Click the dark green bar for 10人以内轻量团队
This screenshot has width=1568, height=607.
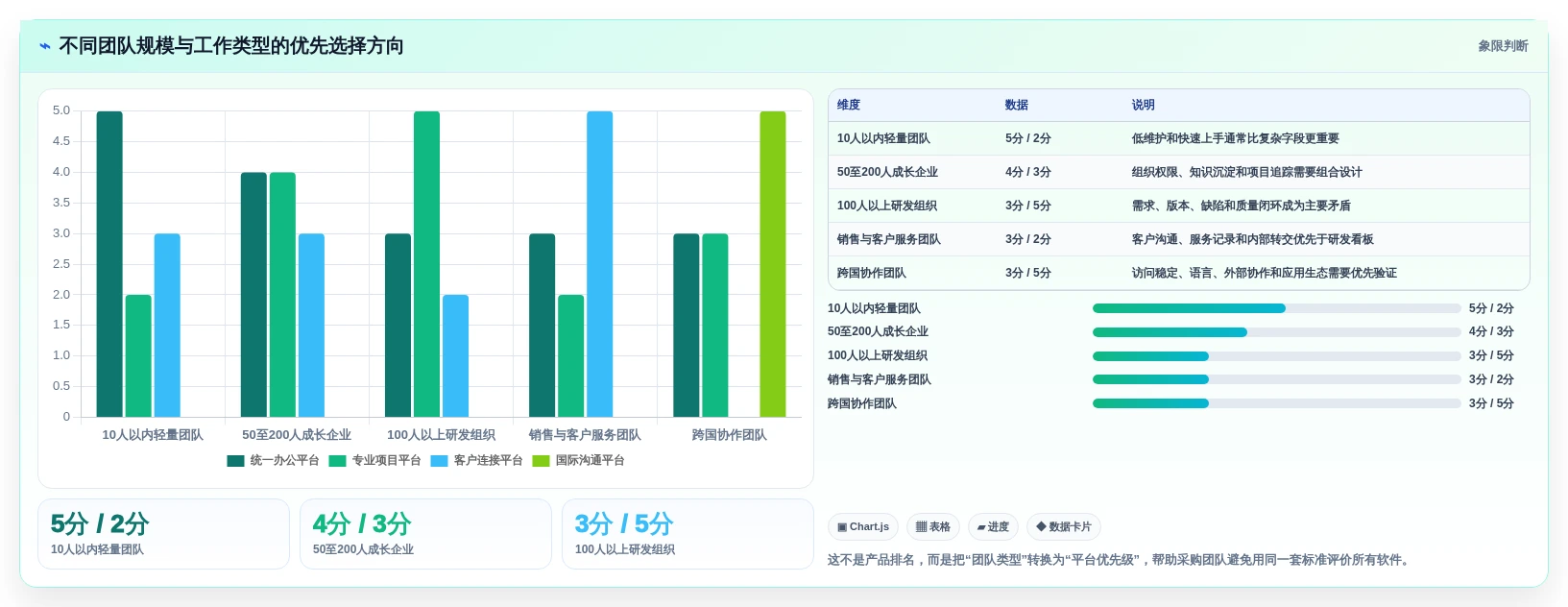tap(109, 264)
